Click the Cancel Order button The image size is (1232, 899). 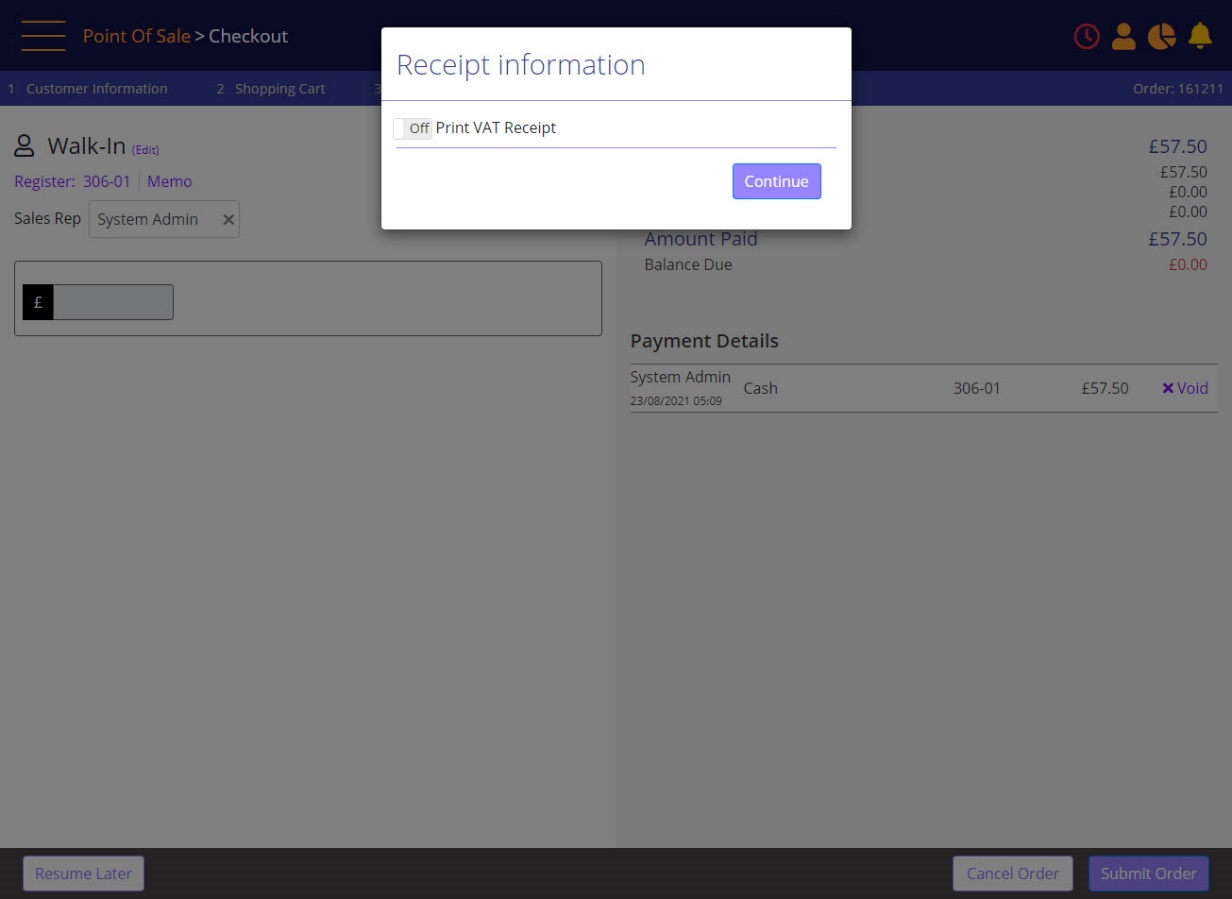tap(1012, 873)
